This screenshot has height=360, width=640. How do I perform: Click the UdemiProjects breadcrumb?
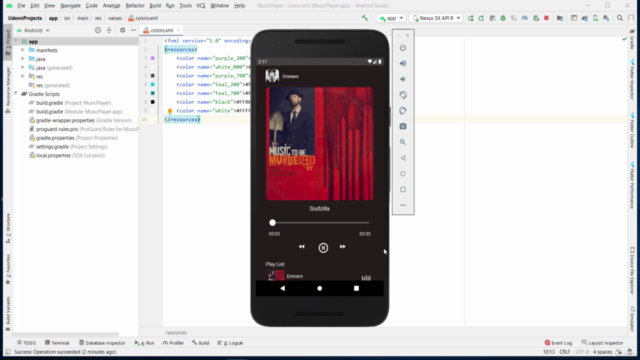[25, 18]
